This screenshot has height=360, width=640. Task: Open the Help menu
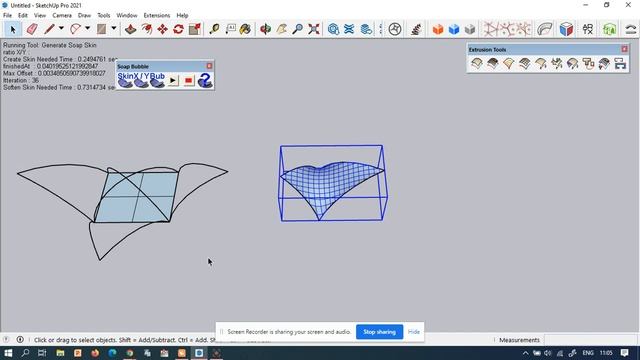click(182, 16)
